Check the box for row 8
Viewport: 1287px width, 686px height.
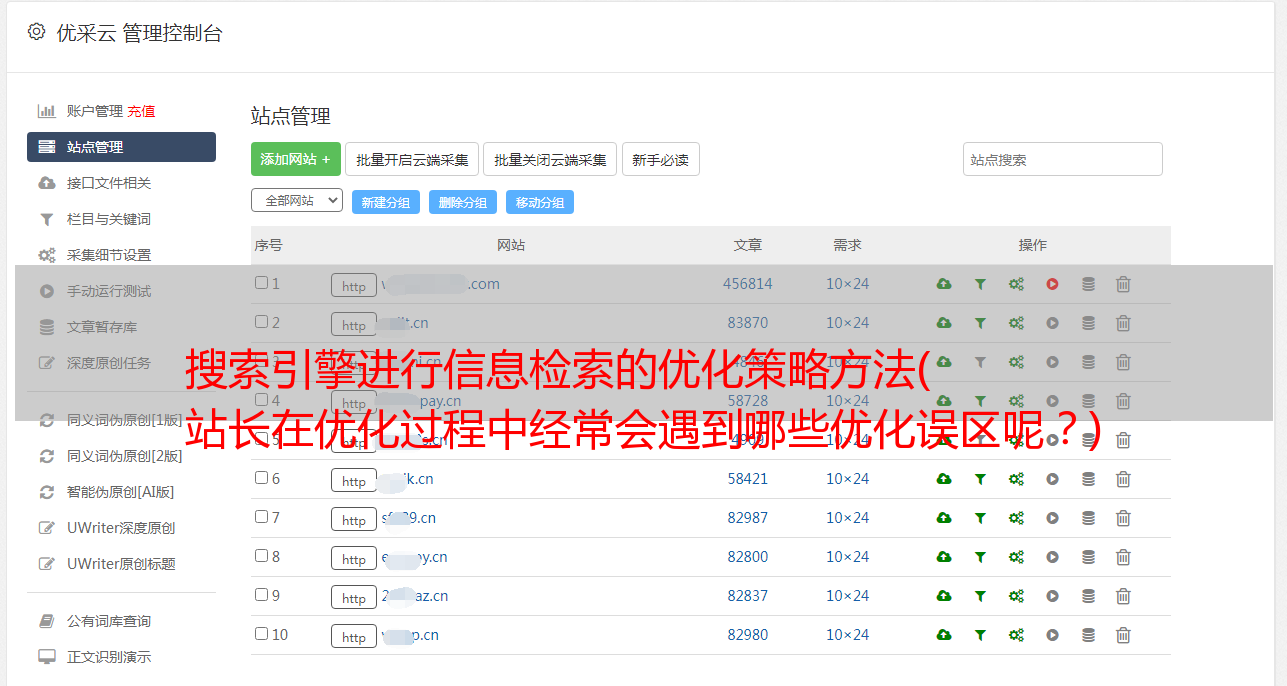click(x=261, y=556)
